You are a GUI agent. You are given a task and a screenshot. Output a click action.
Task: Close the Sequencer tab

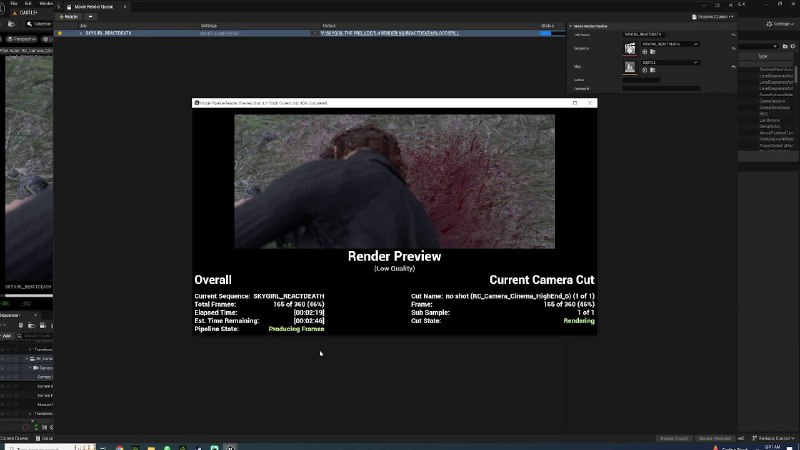pos(35,315)
